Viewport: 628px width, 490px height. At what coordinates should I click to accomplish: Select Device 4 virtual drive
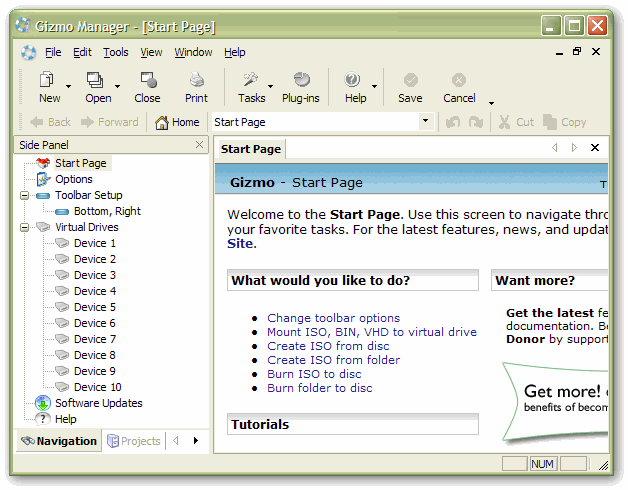(x=95, y=291)
